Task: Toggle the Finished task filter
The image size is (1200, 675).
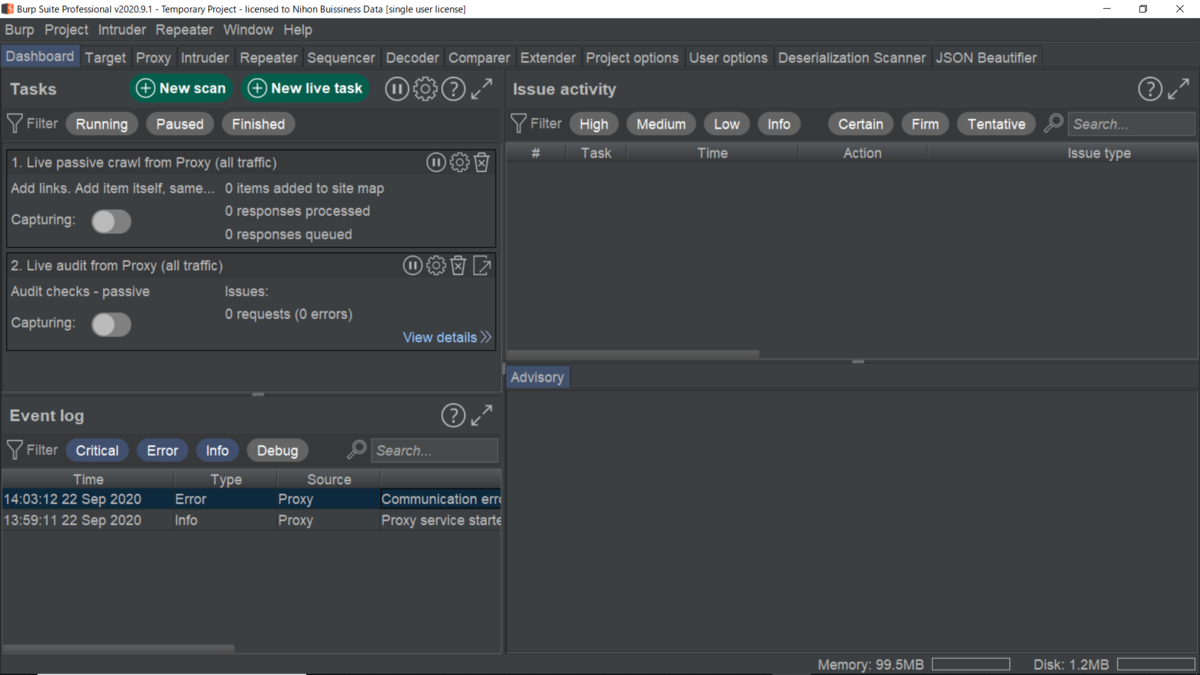Action: point(258,124)
